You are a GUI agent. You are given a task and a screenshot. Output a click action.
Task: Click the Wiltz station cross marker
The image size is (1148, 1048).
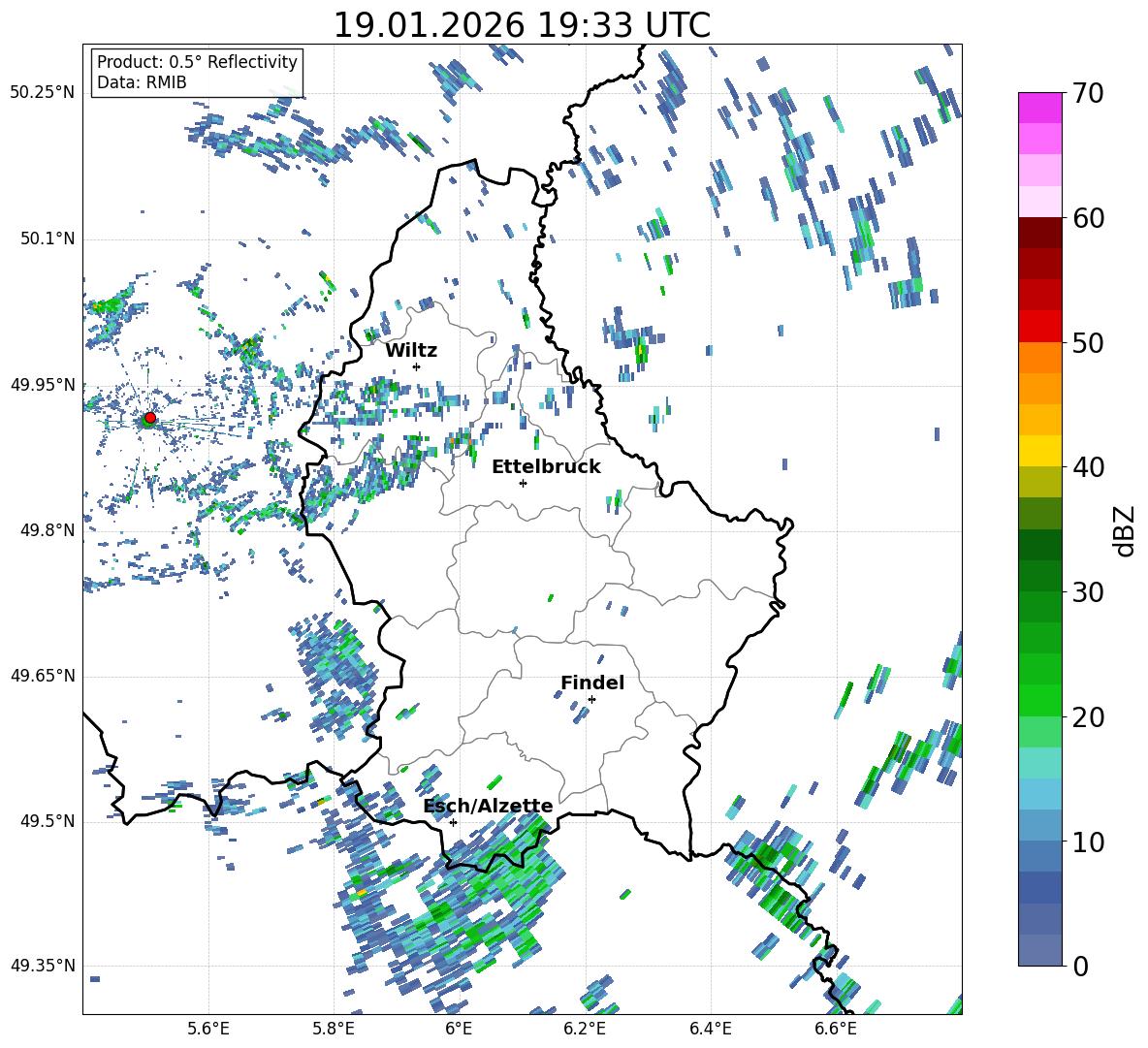click(417, 366)
